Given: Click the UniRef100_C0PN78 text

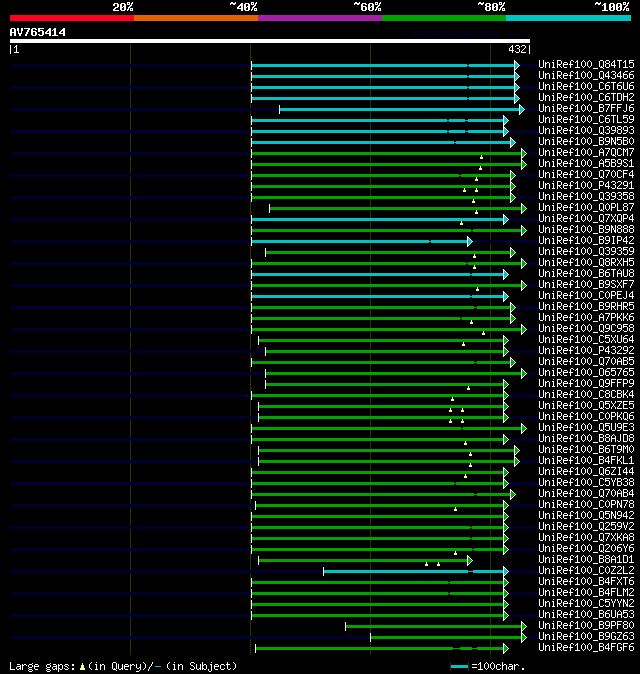Looking at the screenshot, I should pos(586,505).
